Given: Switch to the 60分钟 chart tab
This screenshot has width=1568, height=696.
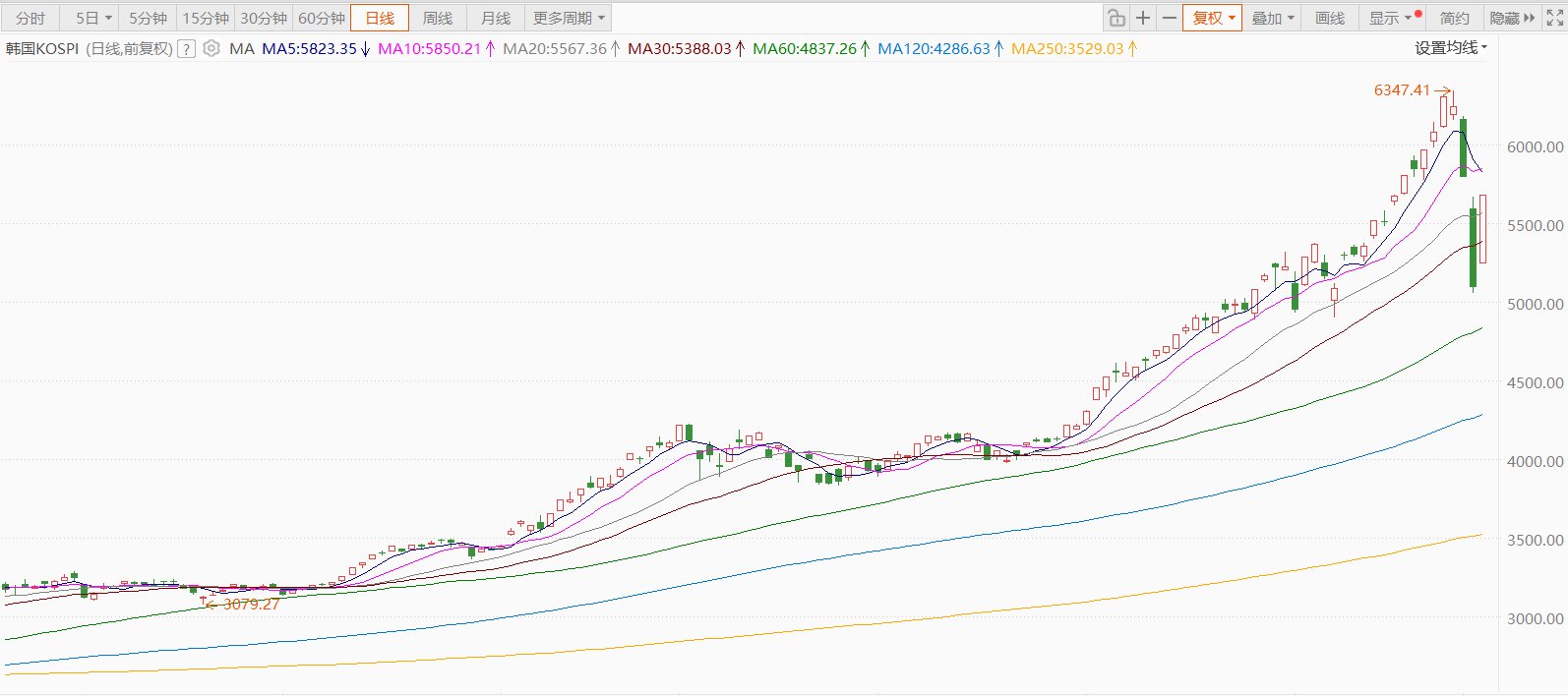Looking at the screenshot, I should click(x=322, y=18).
